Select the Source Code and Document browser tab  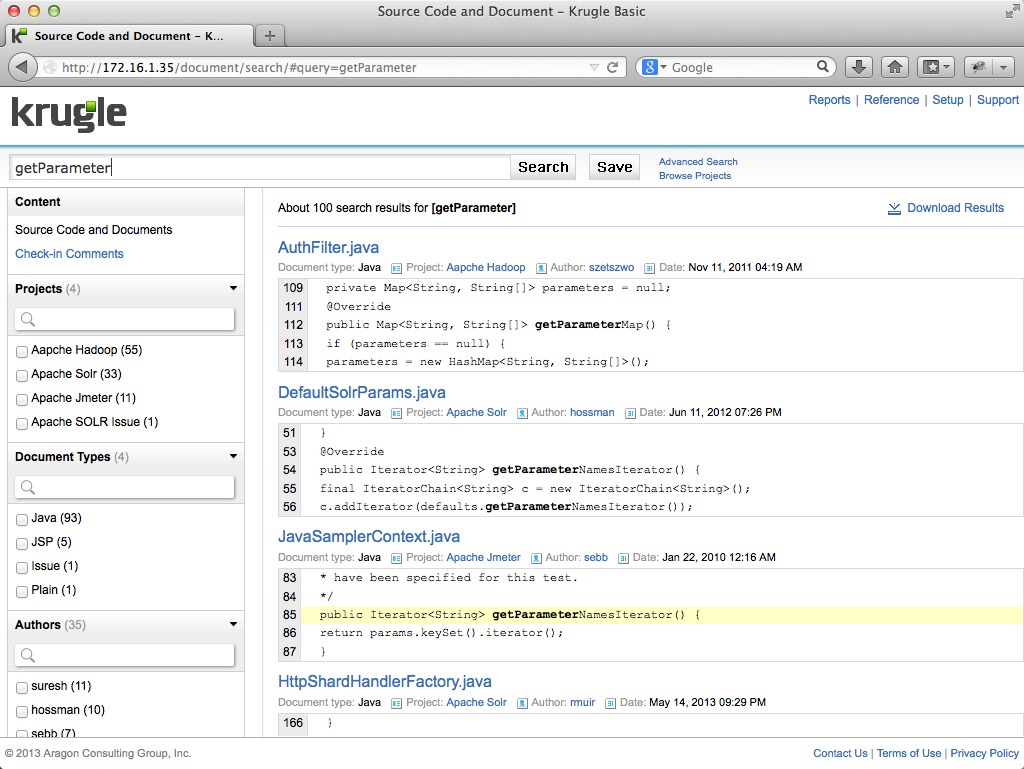129,35
